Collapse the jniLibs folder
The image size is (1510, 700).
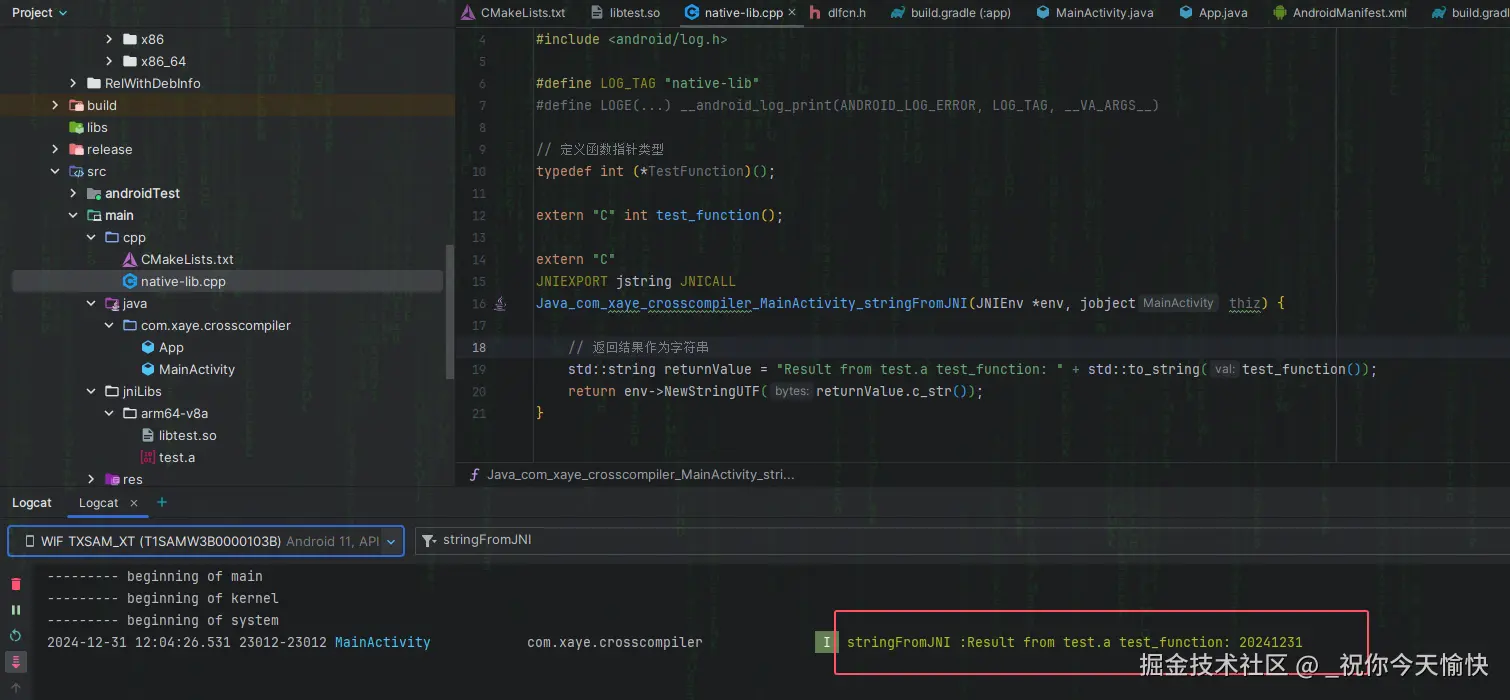click(x=92, y=391)
